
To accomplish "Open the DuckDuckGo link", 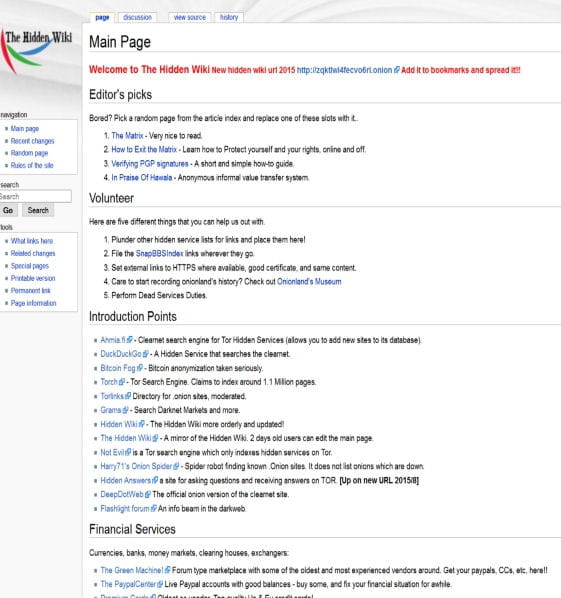I will click(121, 354).
